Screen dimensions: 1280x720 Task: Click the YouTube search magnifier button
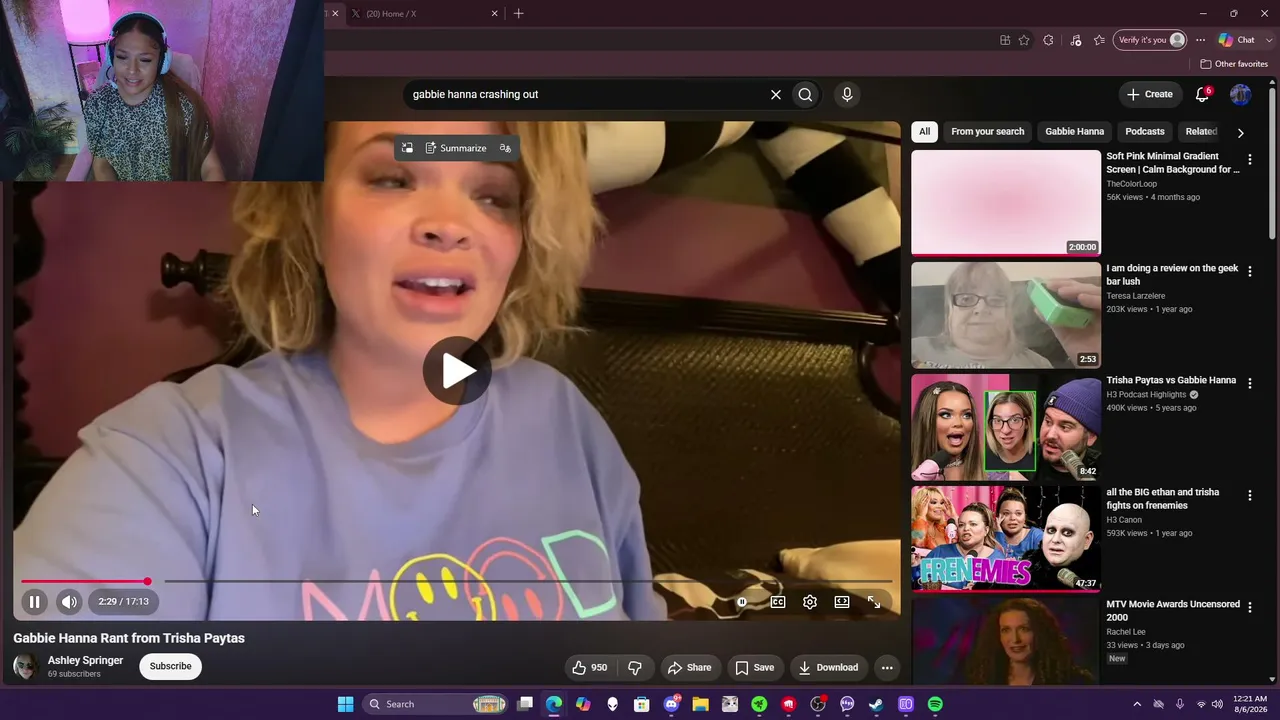coord(805,94)
